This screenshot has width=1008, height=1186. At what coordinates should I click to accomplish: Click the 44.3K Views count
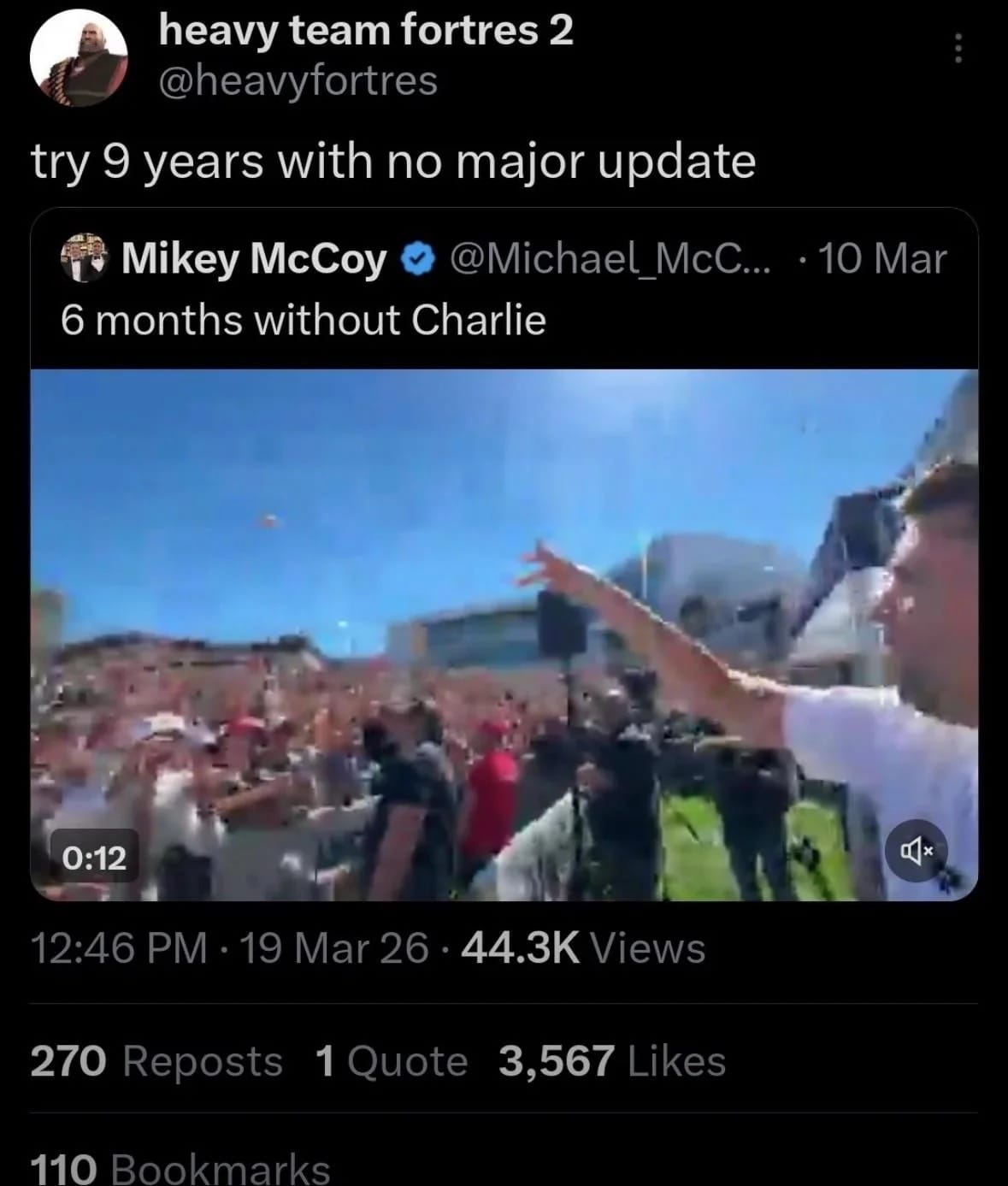tap(583, 948)
